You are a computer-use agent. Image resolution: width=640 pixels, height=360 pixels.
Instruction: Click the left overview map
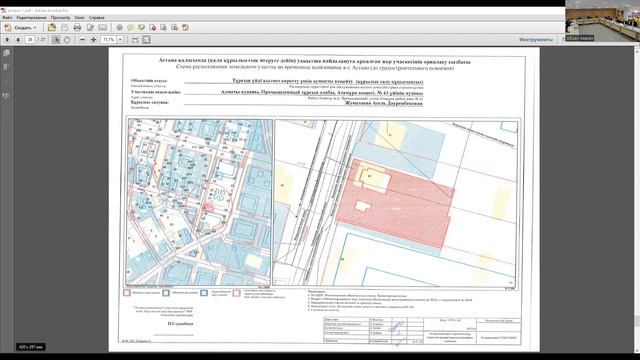pyautogui.click(x=199, y=202)
